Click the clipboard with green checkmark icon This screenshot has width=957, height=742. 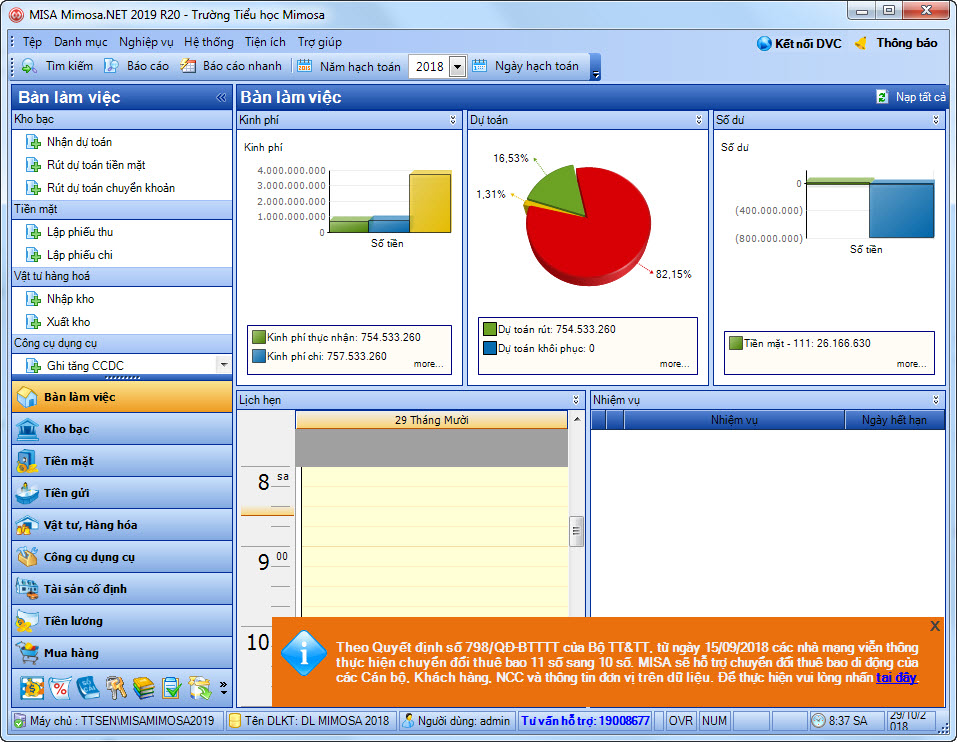(172, 688)
